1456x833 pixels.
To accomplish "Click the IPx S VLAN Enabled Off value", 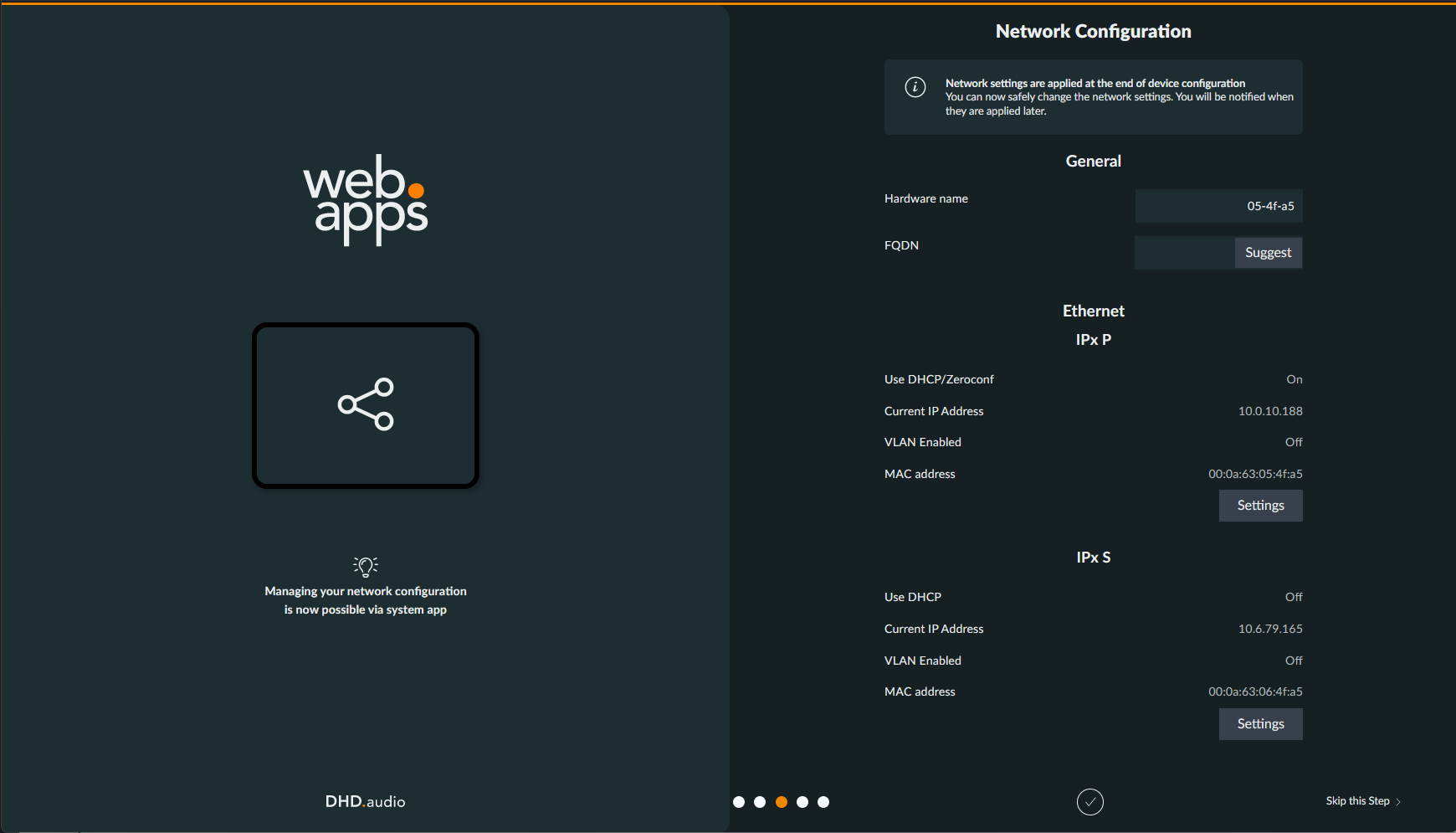I will point(1294,661).
